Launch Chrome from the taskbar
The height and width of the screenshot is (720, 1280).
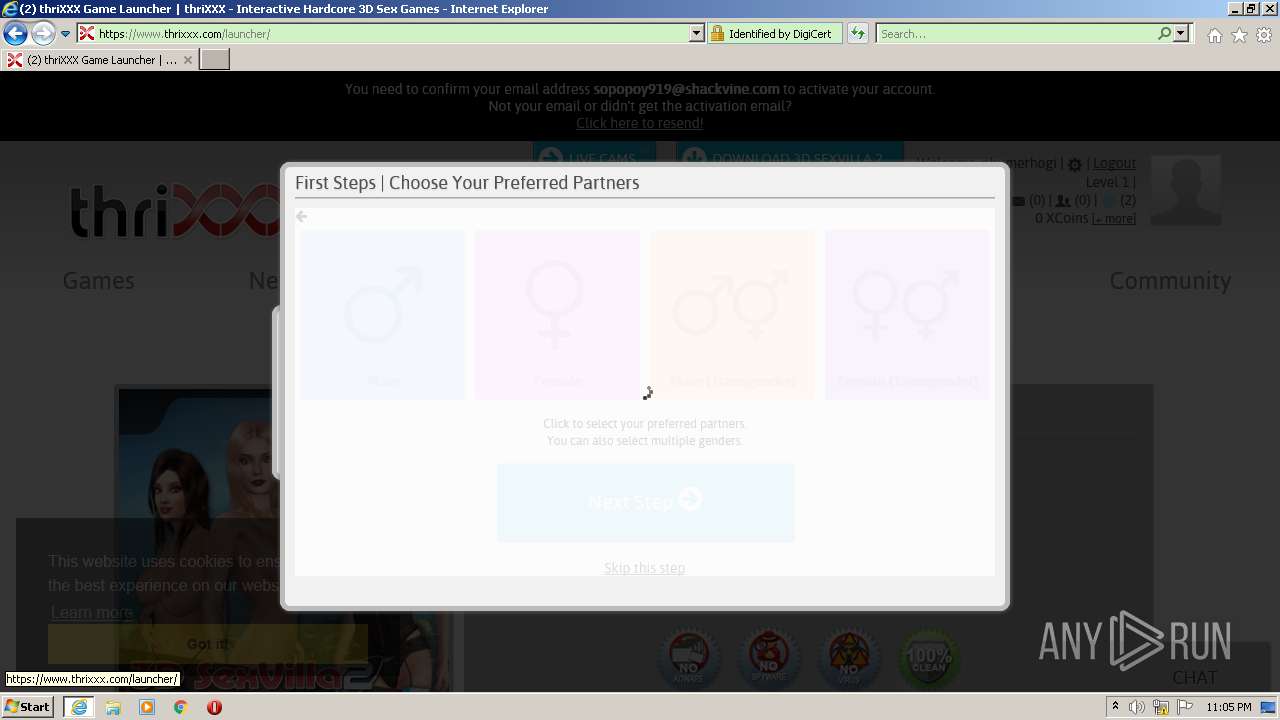[x=181, y=707]
